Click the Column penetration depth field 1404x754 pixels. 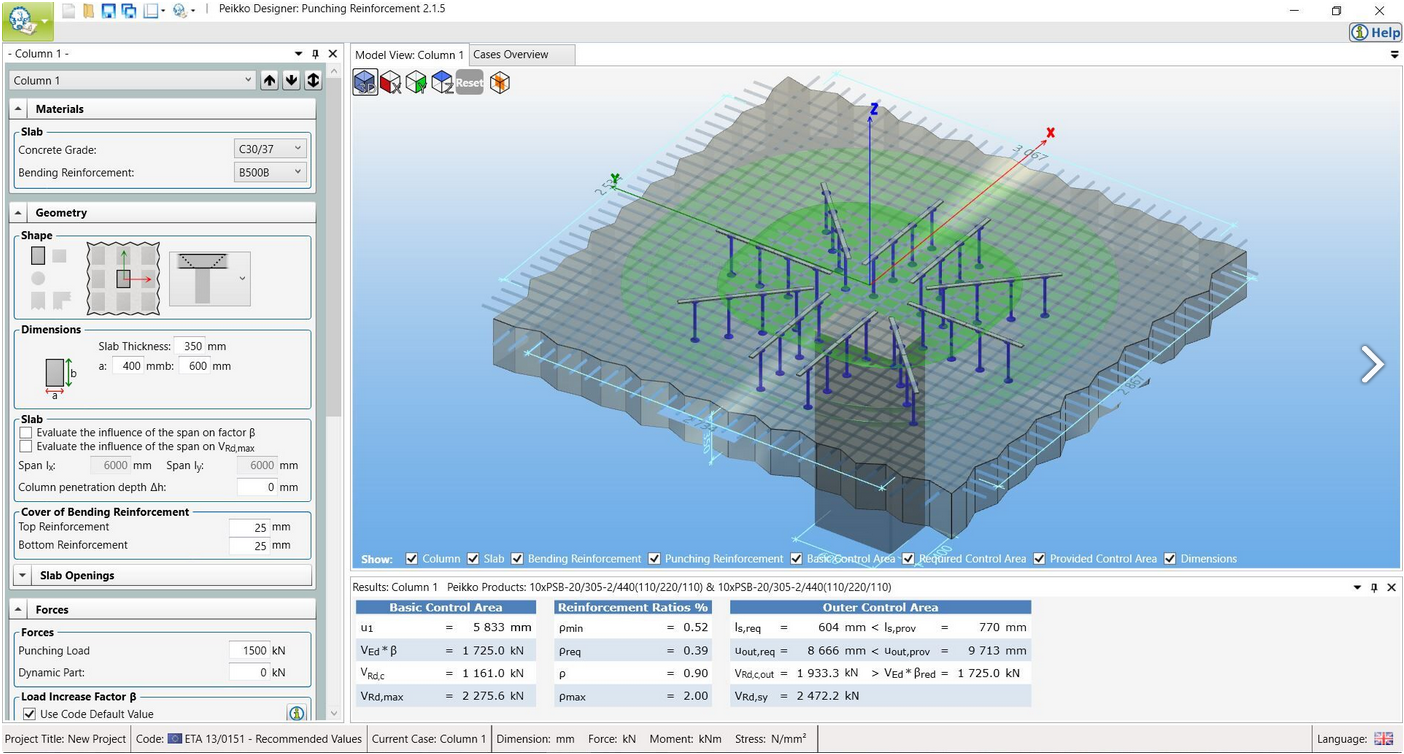pyautogui.click(x=257, y=487)
